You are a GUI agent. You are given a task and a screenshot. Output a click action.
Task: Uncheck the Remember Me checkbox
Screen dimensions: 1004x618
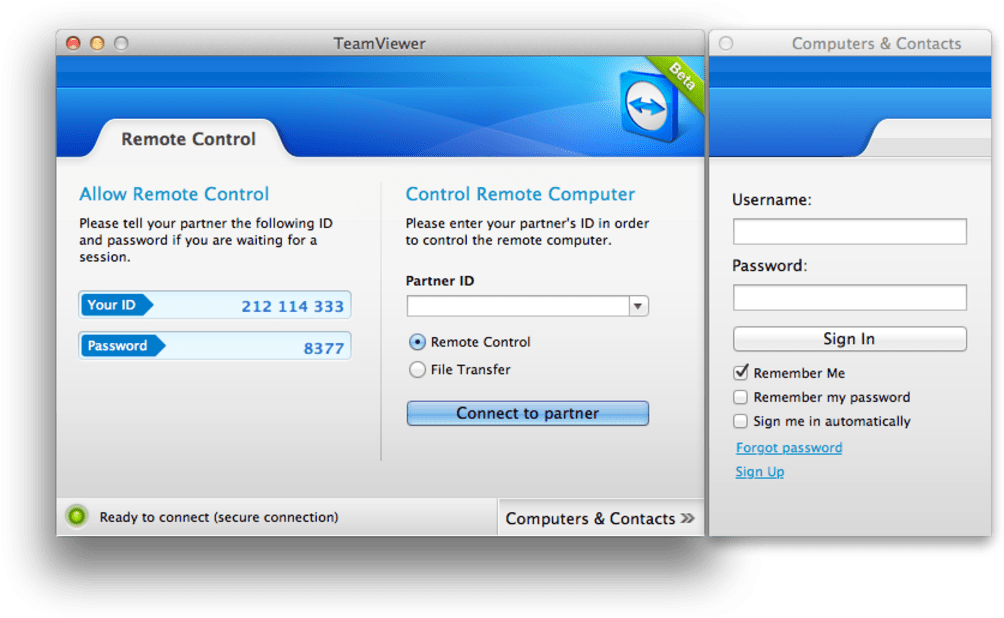point(741,373)
